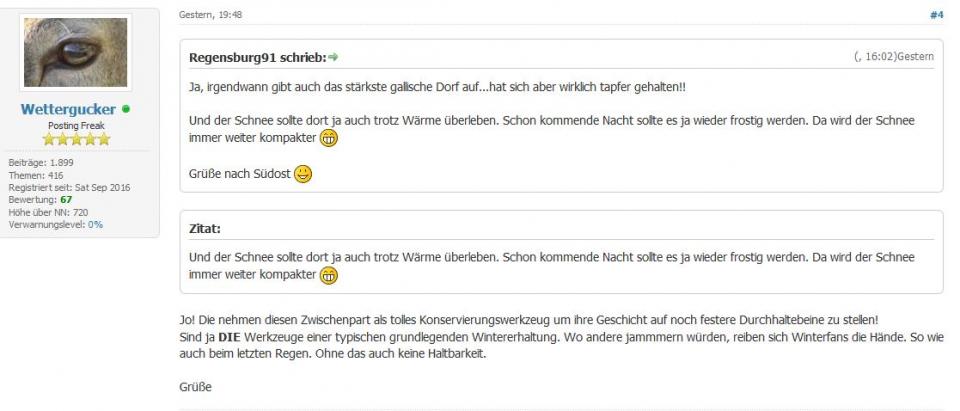The image size is (960, 411).
Task: Click the Grüße sign-off at post end
Action: (193, 385)
